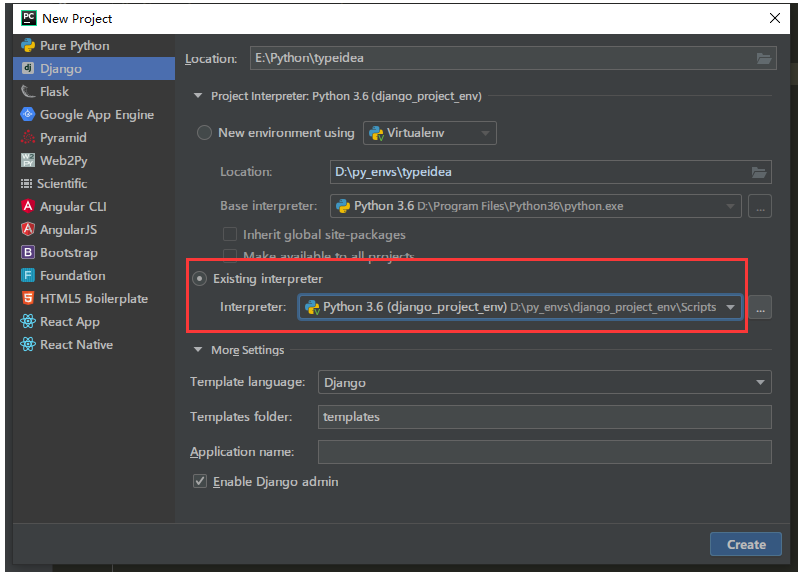Click the Pyramid framework icon
801x572 pixels.
[x=28, y=137]
